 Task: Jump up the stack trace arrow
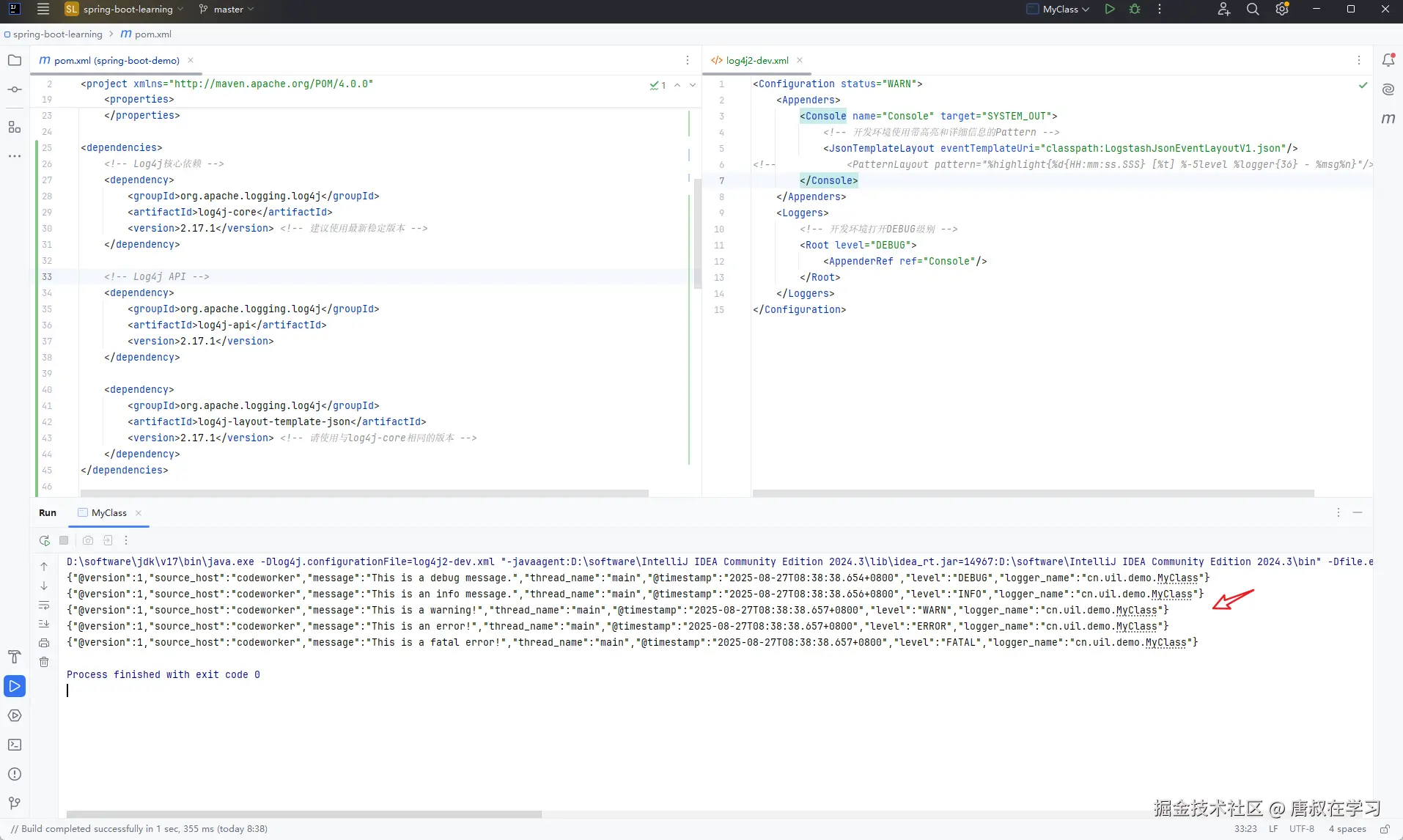pos(44,567)
